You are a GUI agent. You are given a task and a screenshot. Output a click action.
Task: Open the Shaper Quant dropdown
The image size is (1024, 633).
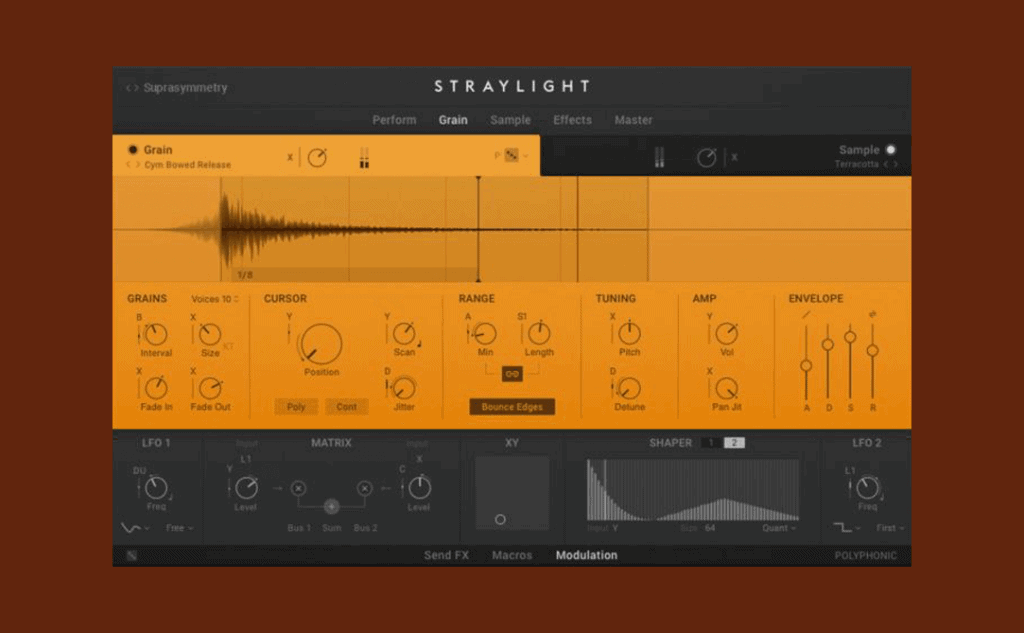[x=780, y=528]
